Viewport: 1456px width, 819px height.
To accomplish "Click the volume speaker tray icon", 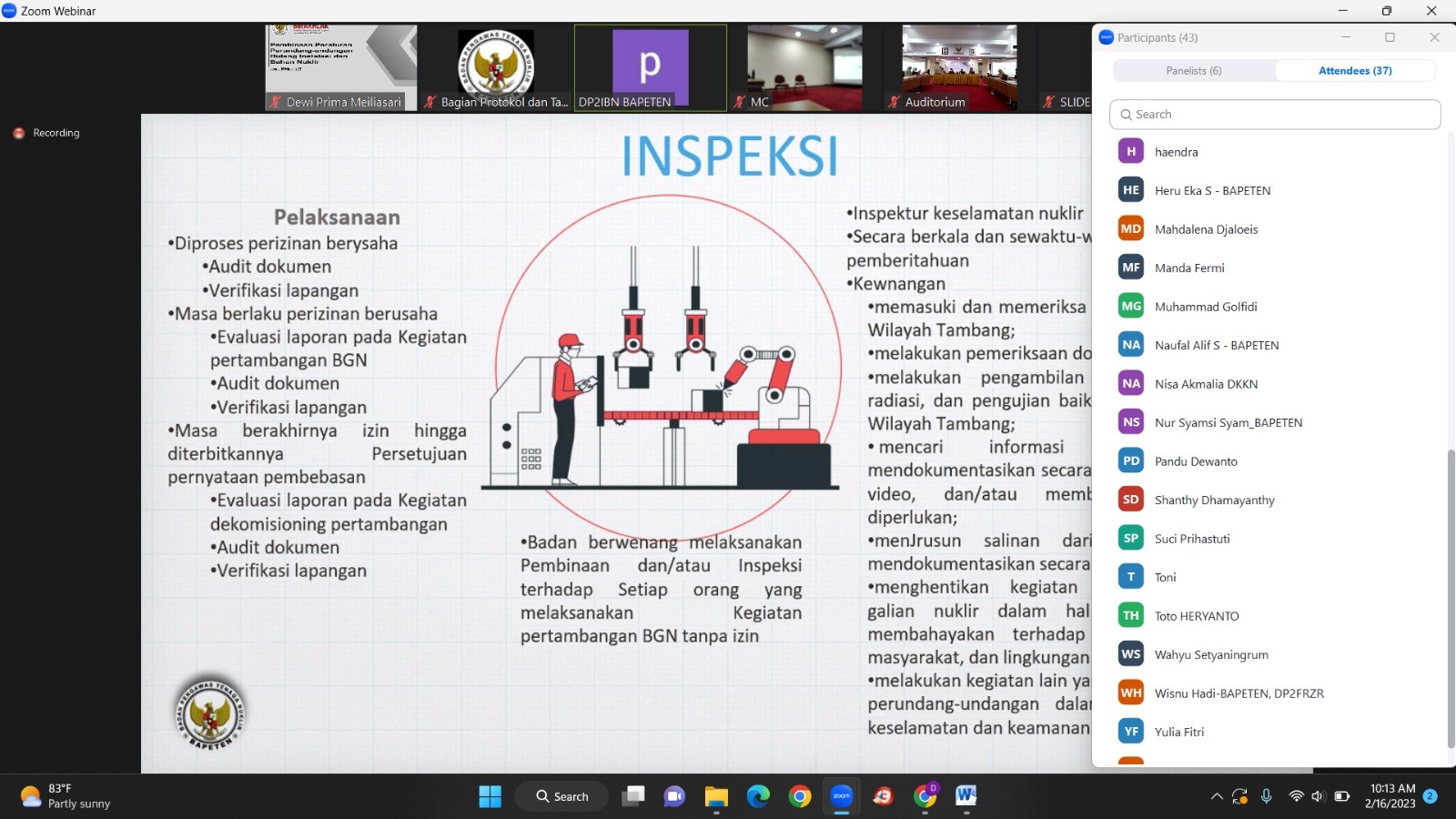I will (1318, 796).
